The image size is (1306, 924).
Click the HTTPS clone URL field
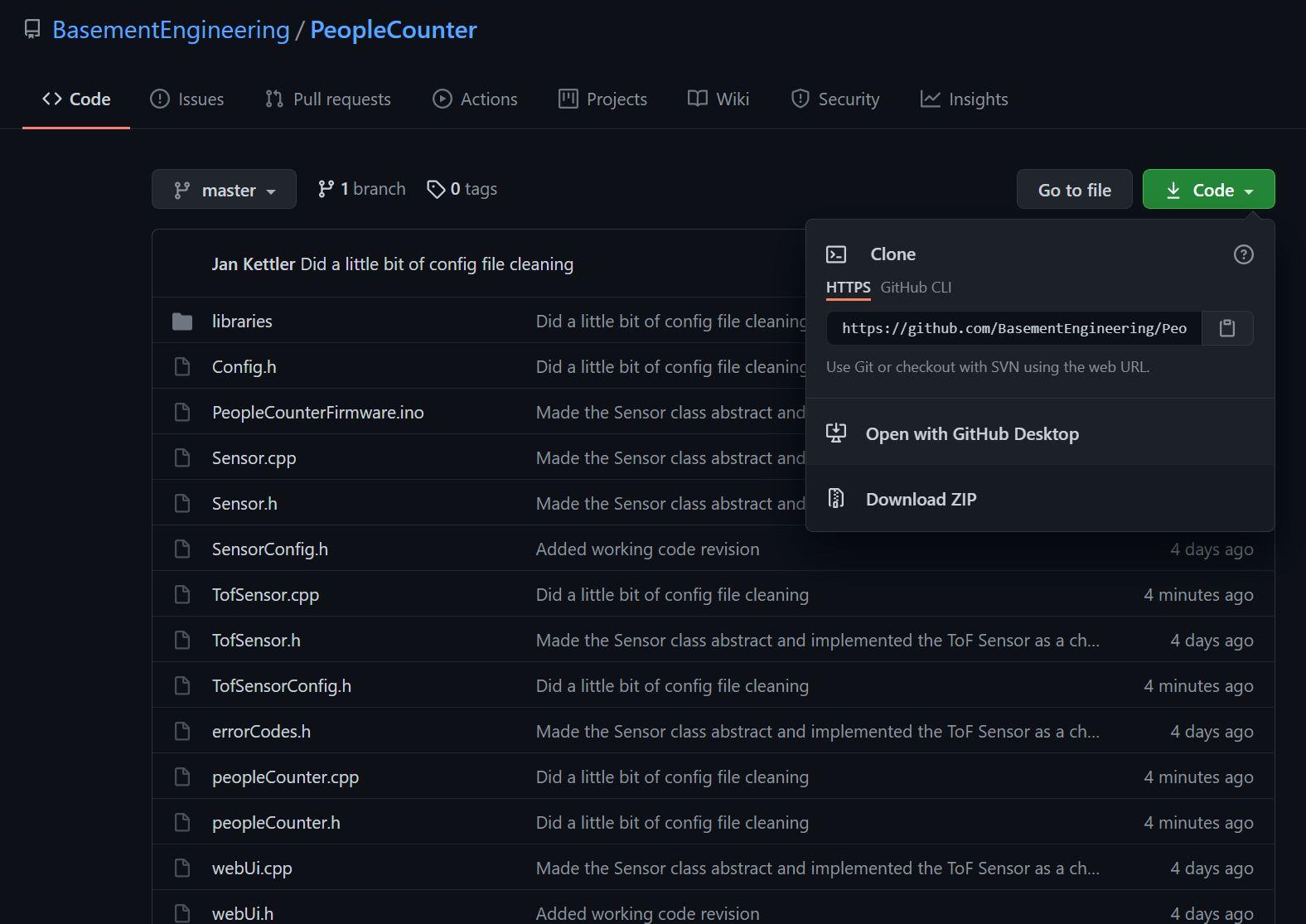pos(1013,328)
